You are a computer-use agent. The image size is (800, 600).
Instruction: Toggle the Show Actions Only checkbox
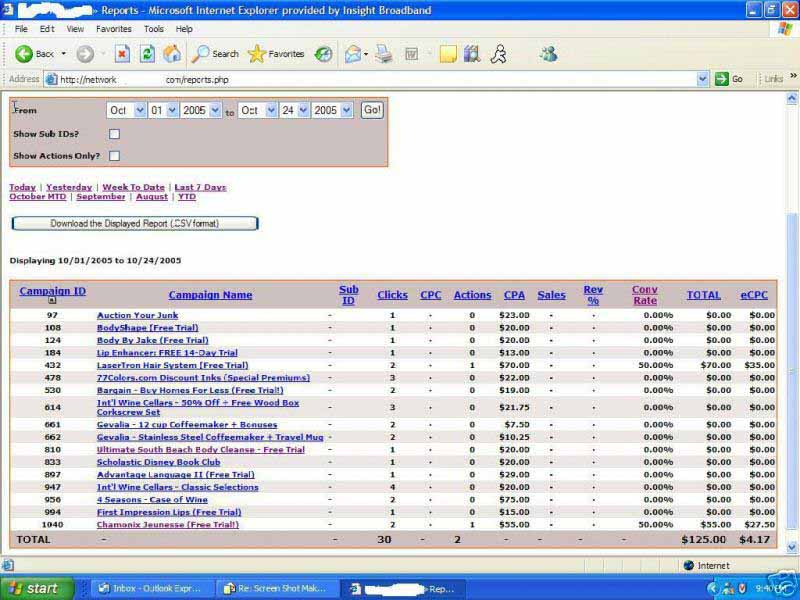[x=114, y=156]
